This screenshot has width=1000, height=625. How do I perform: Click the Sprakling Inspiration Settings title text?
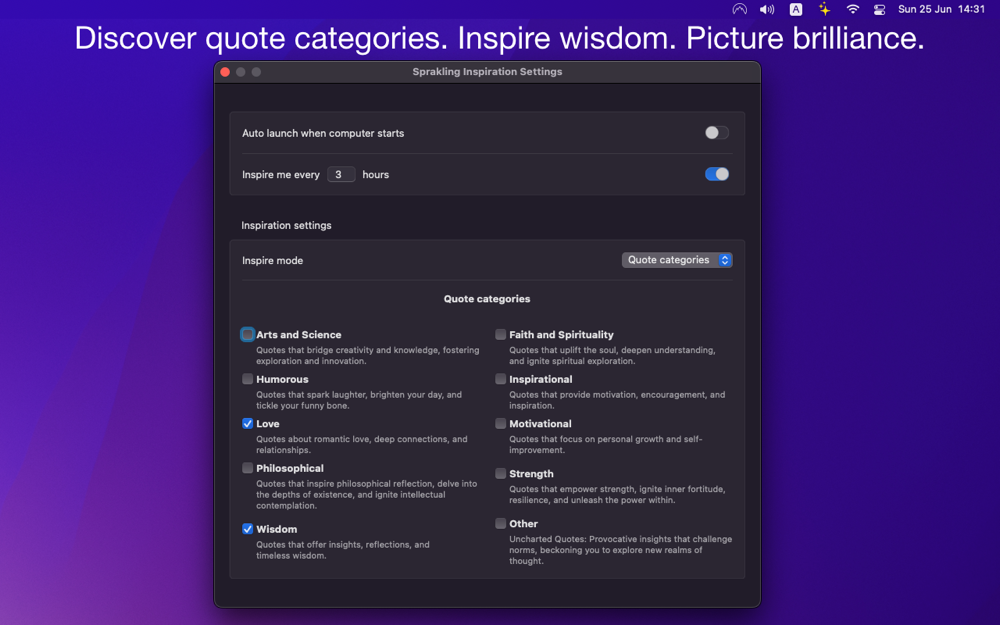pos(487,71)
